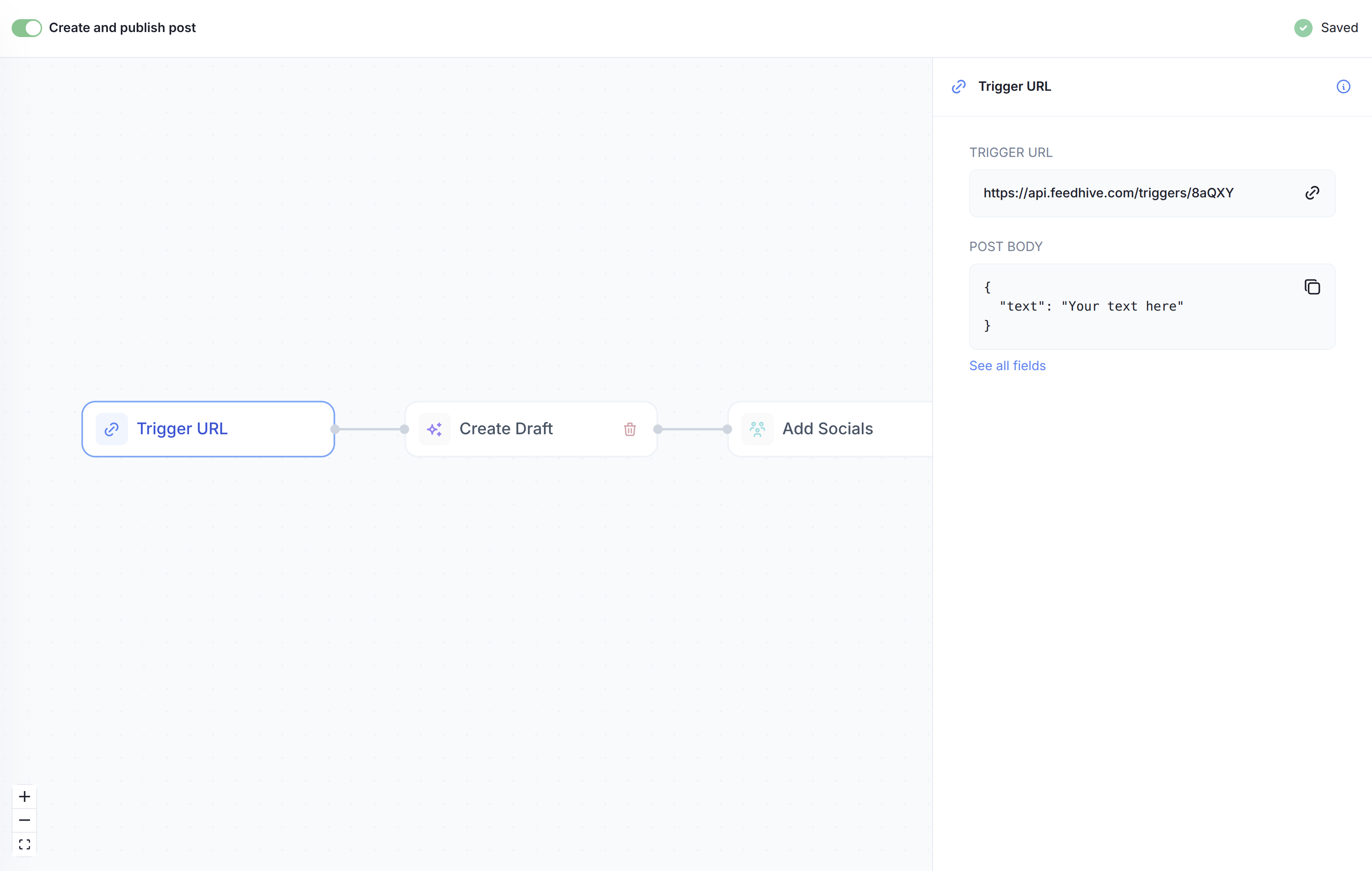This screenshot has height=871, width=1372.
Task: Click the Create Draft sparkle icon
Action: [x=434, y=430]
